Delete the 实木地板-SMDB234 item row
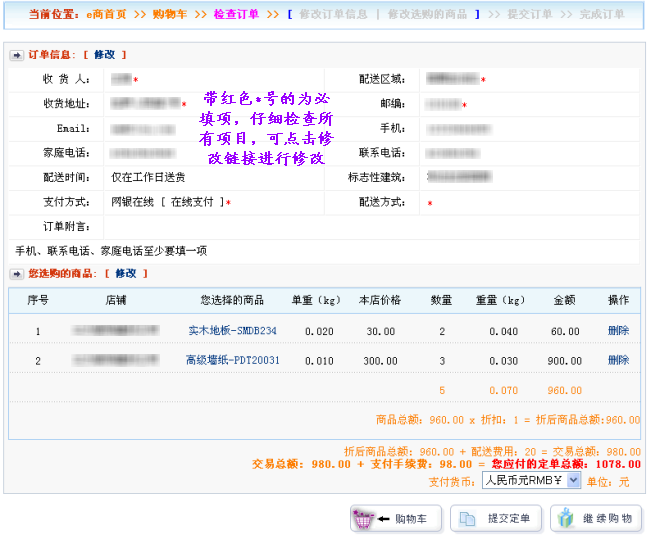Viewport: 650px width, 546px height. [x=618, y=331]
